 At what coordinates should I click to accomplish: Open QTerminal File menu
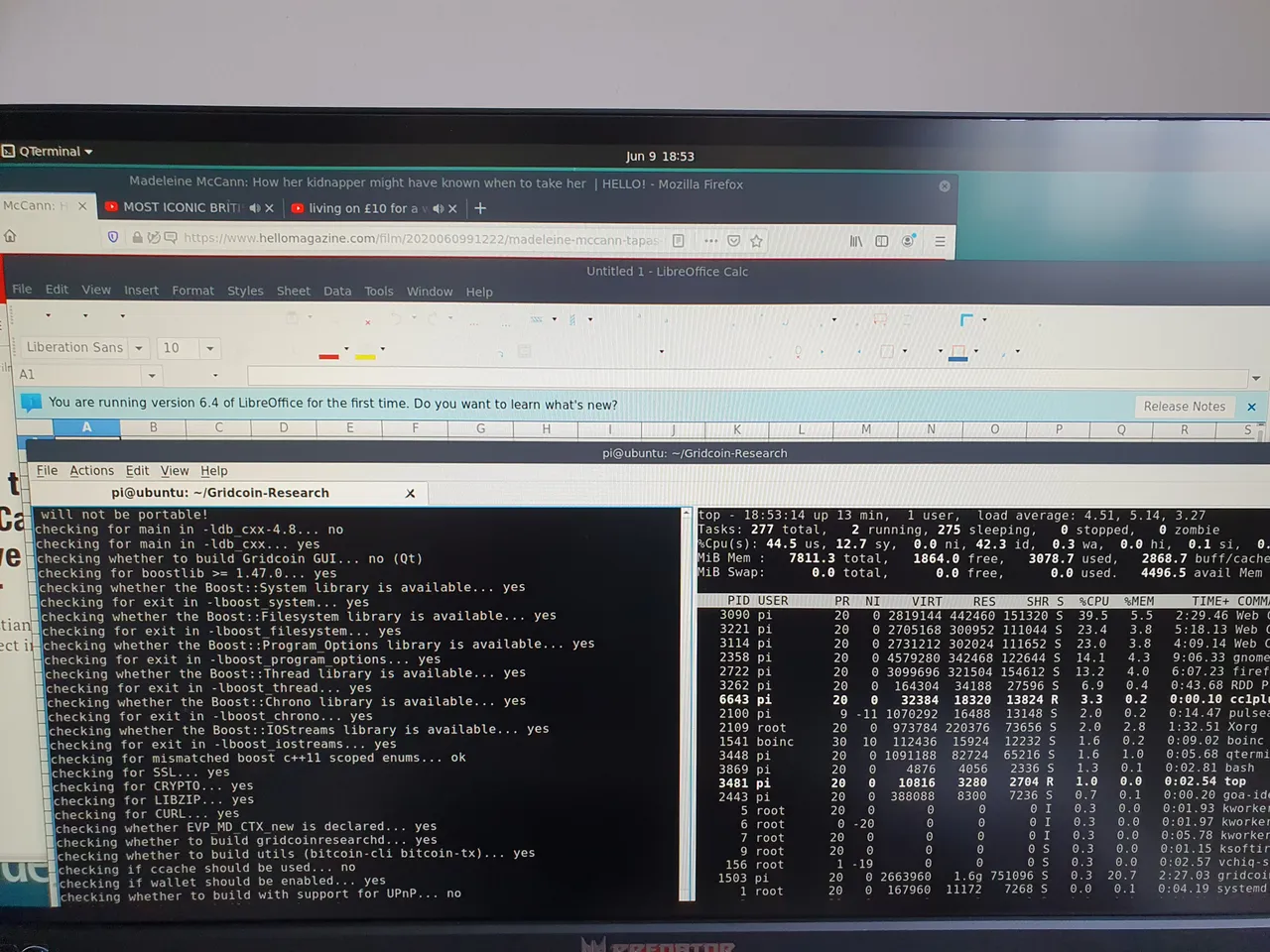click(47, 471)
